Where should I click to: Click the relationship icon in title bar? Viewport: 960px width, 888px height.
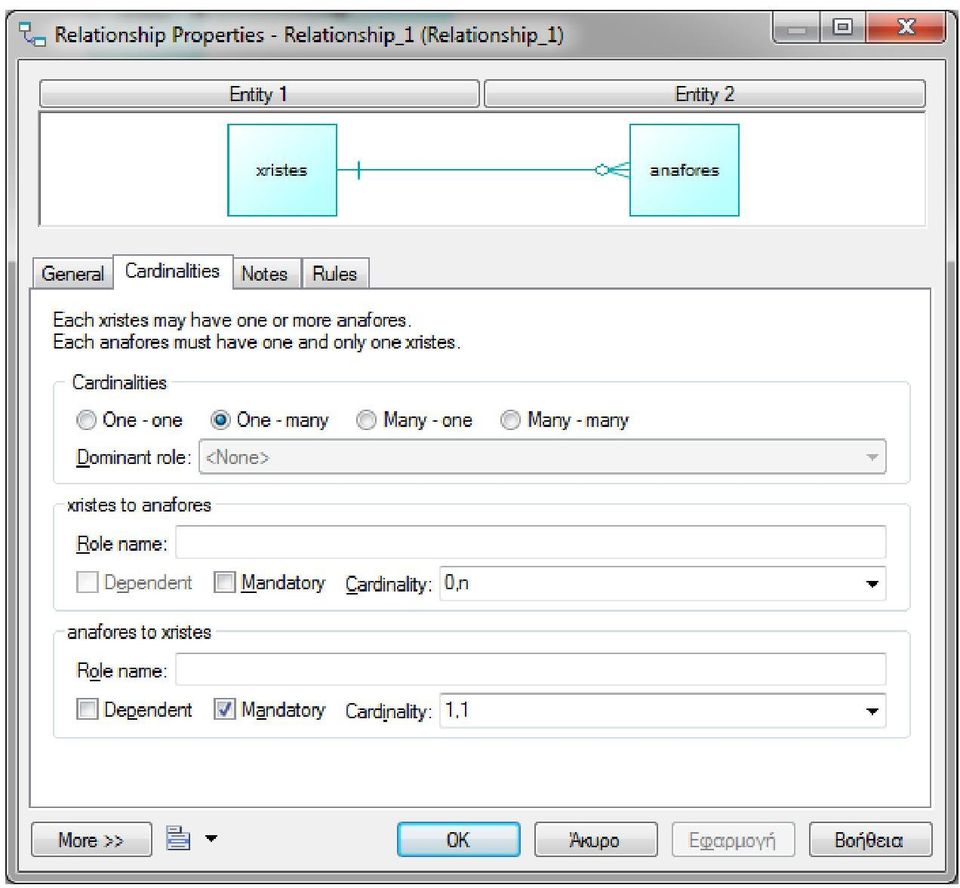(32, 35)
